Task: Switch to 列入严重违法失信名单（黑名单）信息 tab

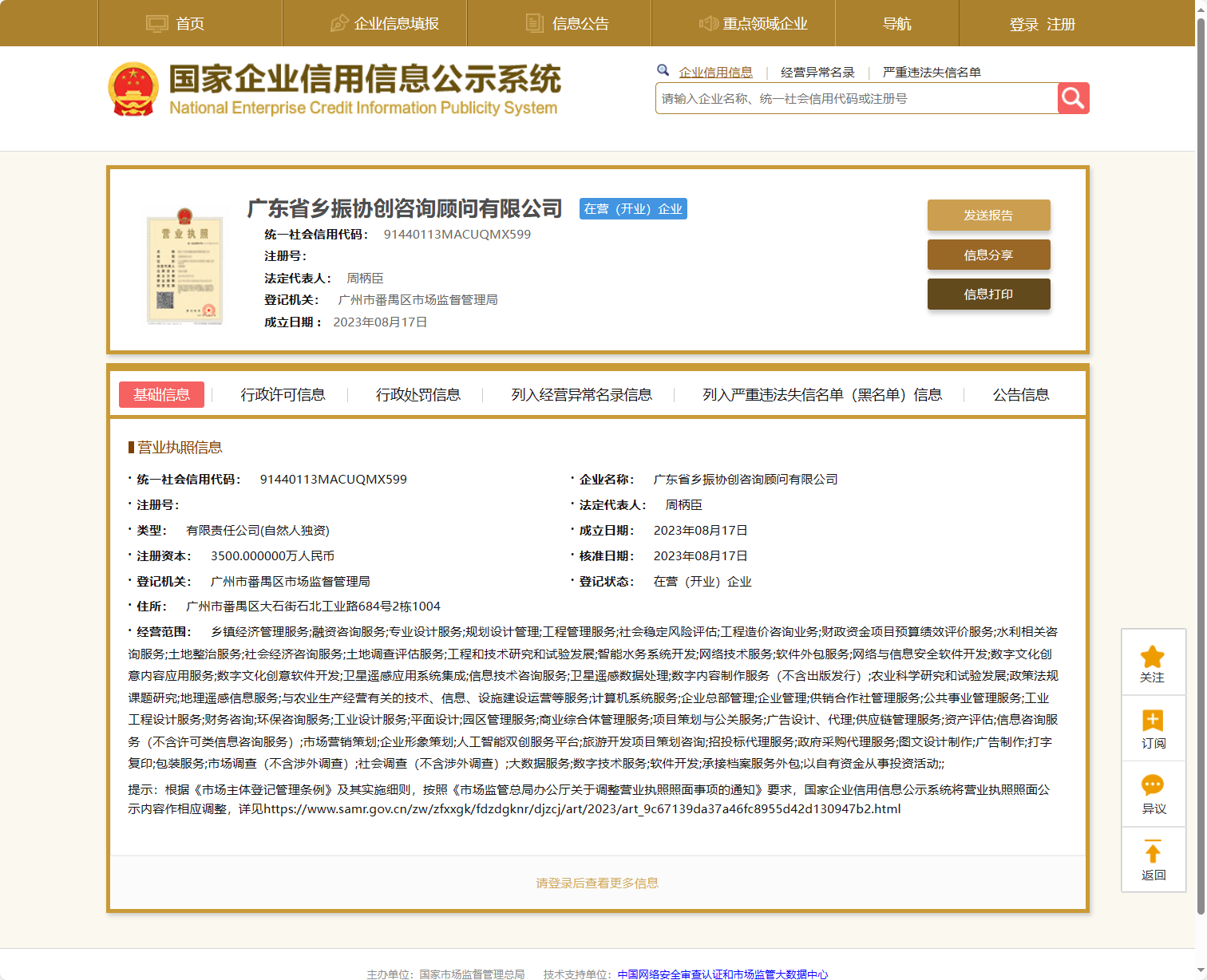Action: pos(822,394)
